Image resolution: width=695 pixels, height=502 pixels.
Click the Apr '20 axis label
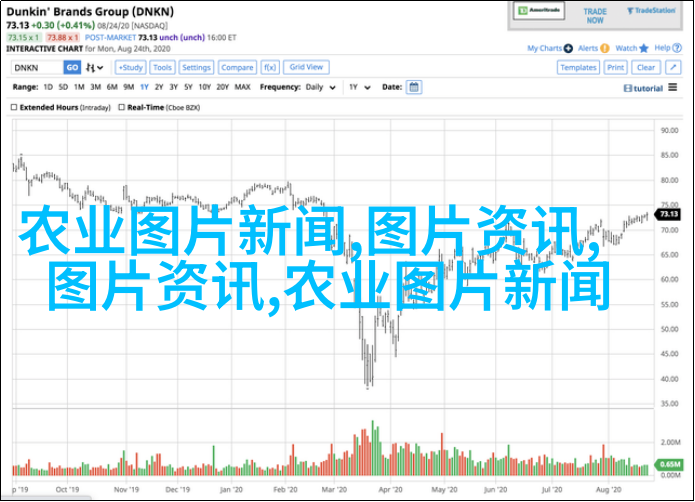point(390,490)
